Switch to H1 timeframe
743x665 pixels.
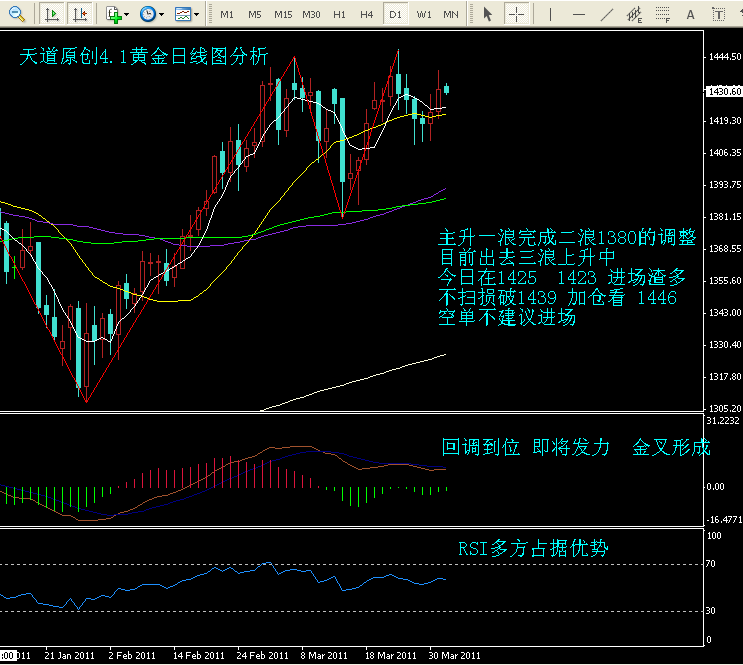click(x=339, y=15)
